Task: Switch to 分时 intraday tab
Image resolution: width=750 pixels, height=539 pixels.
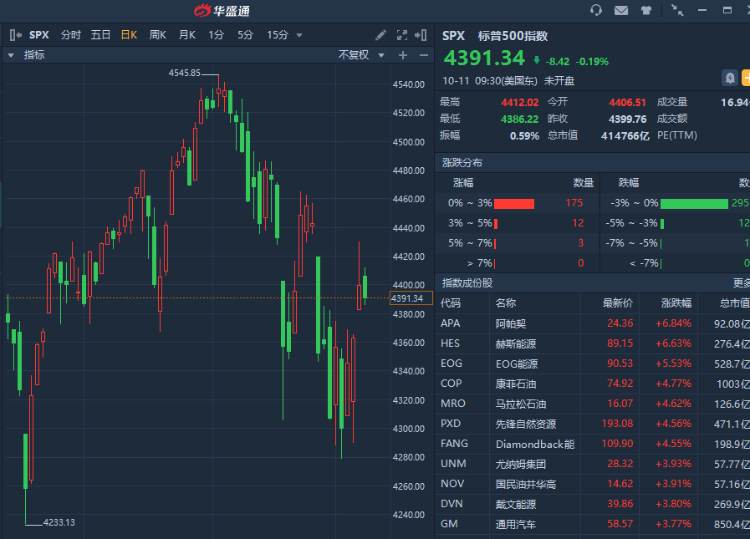Action: [x=70, y=35]
